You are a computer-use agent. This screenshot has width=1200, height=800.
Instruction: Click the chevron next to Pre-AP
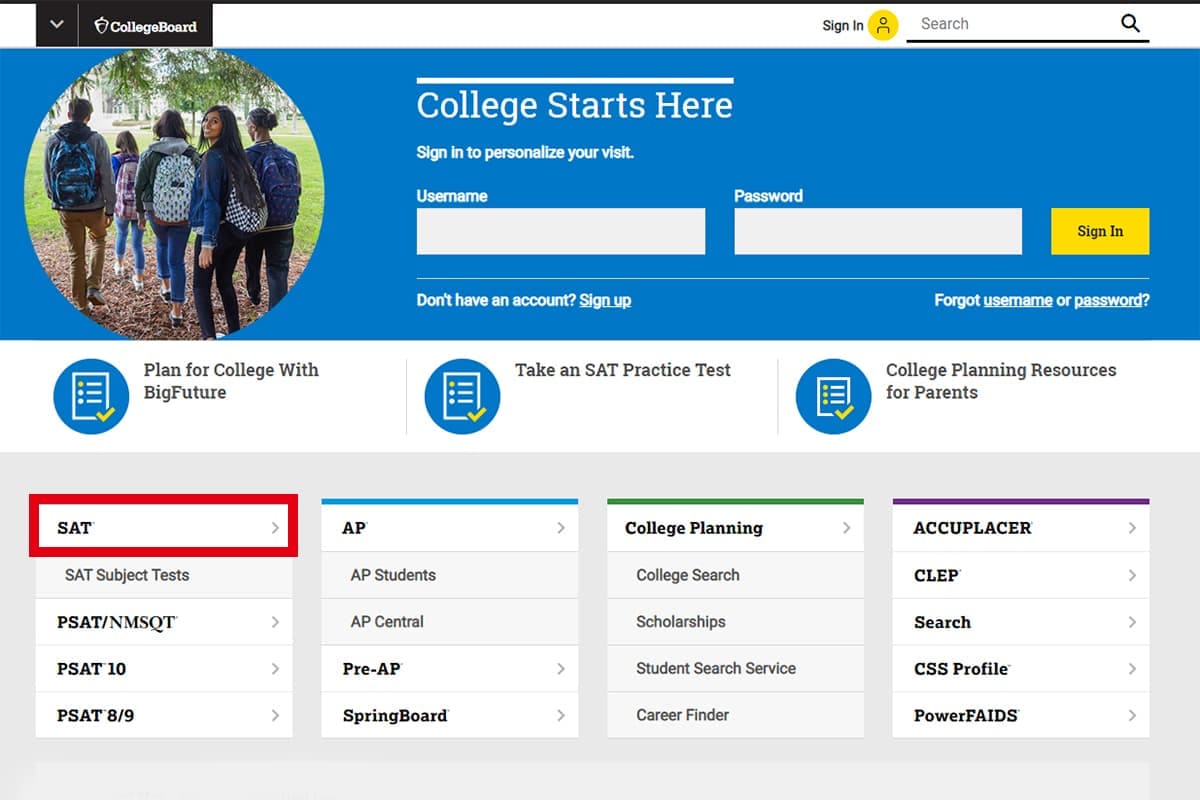point(561,669)
